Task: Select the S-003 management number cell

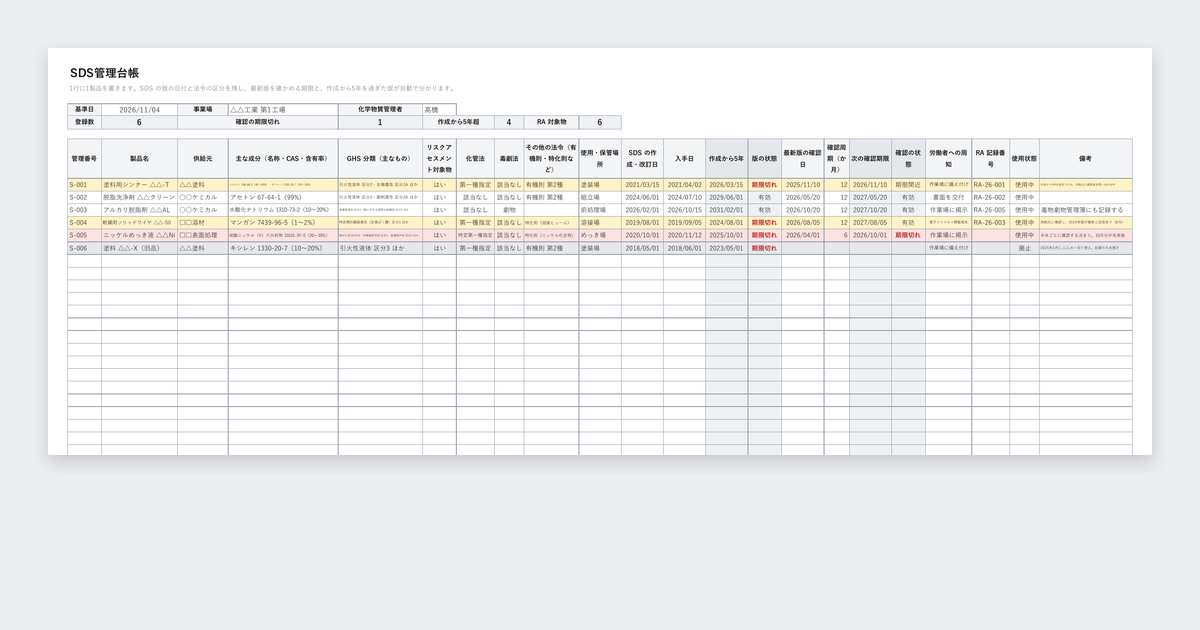Action: (x=84, y=210)
